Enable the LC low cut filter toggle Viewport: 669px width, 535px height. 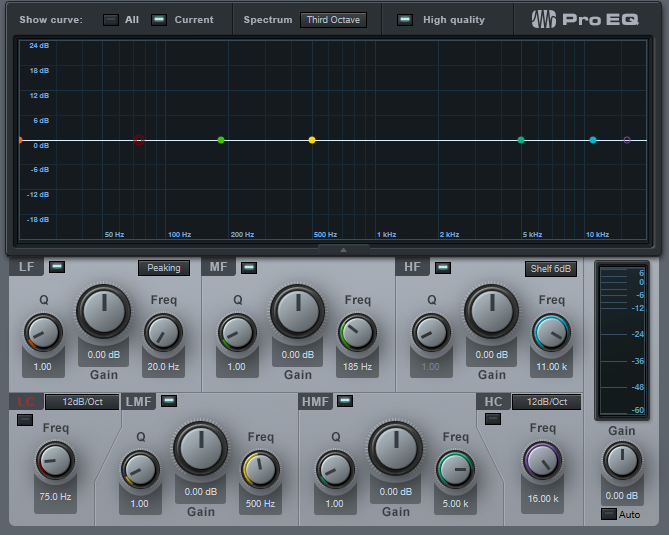pyautogui.click(x=25, y=420)
